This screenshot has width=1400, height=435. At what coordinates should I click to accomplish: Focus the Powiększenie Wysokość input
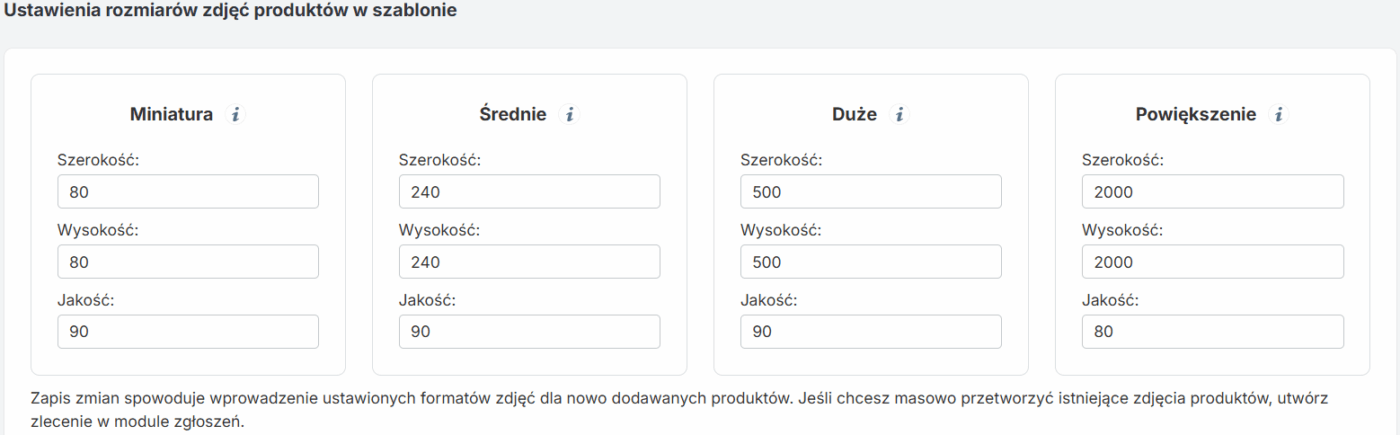(1212, 262)
